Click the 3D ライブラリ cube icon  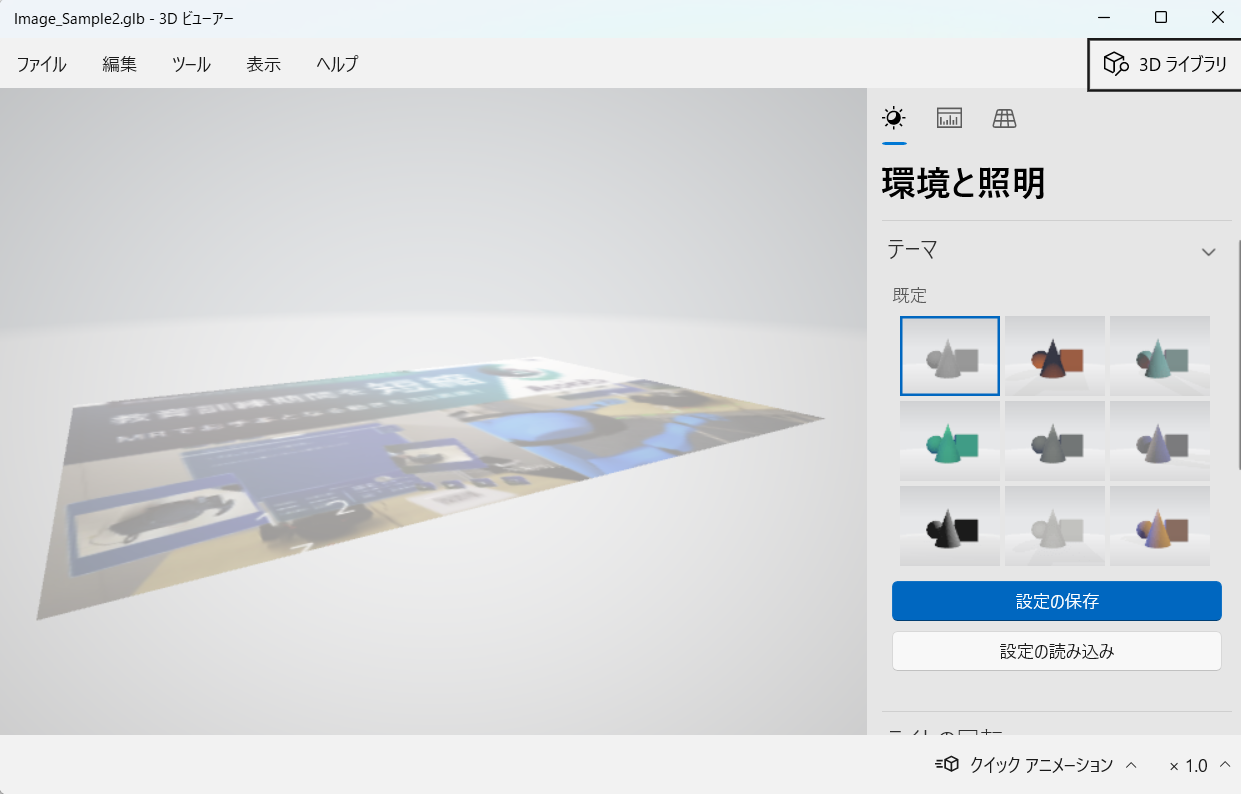click(x=1115, y=65)
